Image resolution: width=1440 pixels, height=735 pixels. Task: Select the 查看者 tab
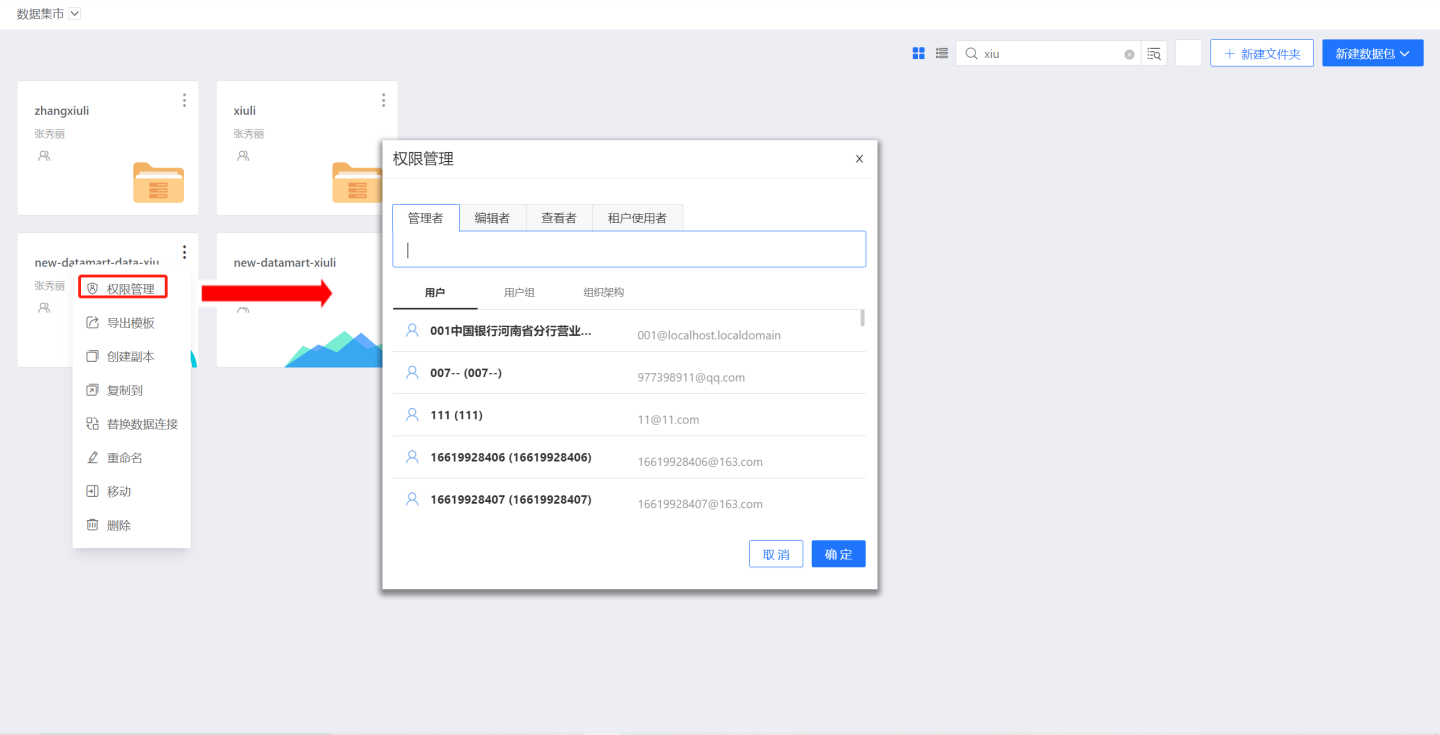pos(559,218)
